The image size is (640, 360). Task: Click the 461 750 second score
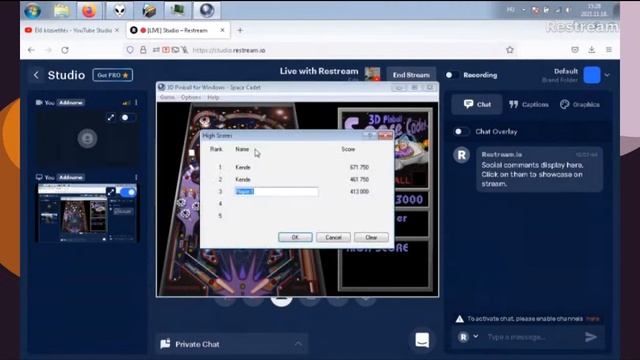tap(359, 180)
